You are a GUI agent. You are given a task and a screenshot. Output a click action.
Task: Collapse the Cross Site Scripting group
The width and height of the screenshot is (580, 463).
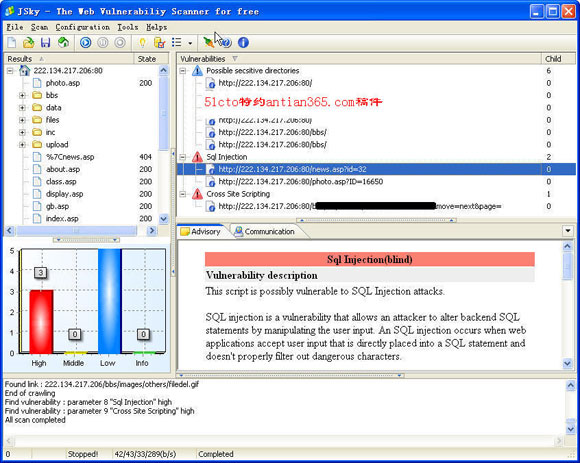click(183, 194)
